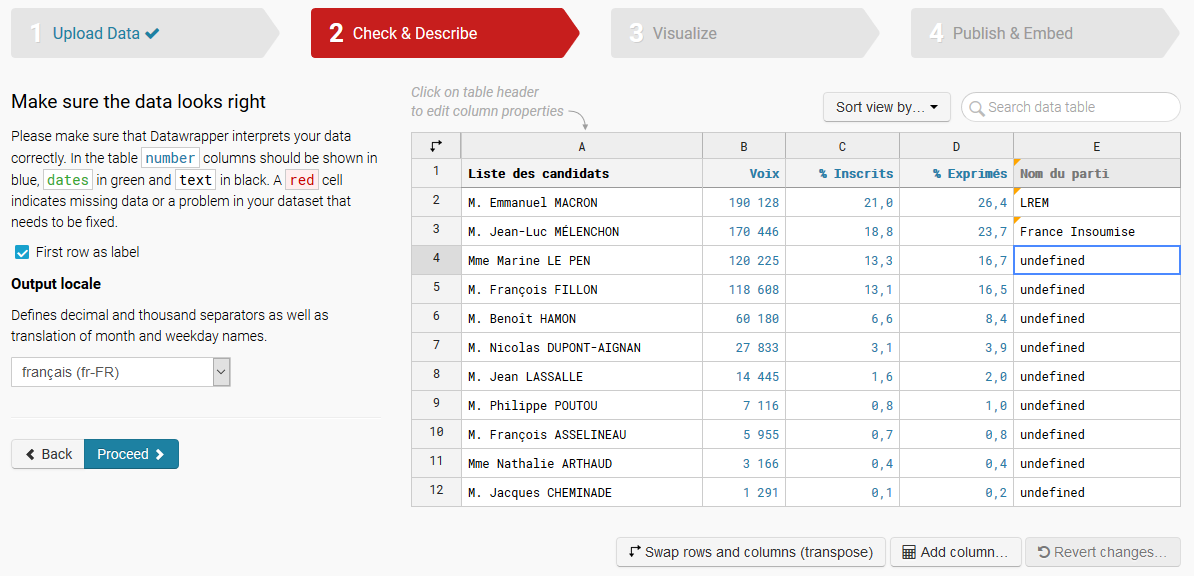Click the Back button with left arrow
Image resolution: width=1194 pixels, height=576 pixels.
(48, 454)
